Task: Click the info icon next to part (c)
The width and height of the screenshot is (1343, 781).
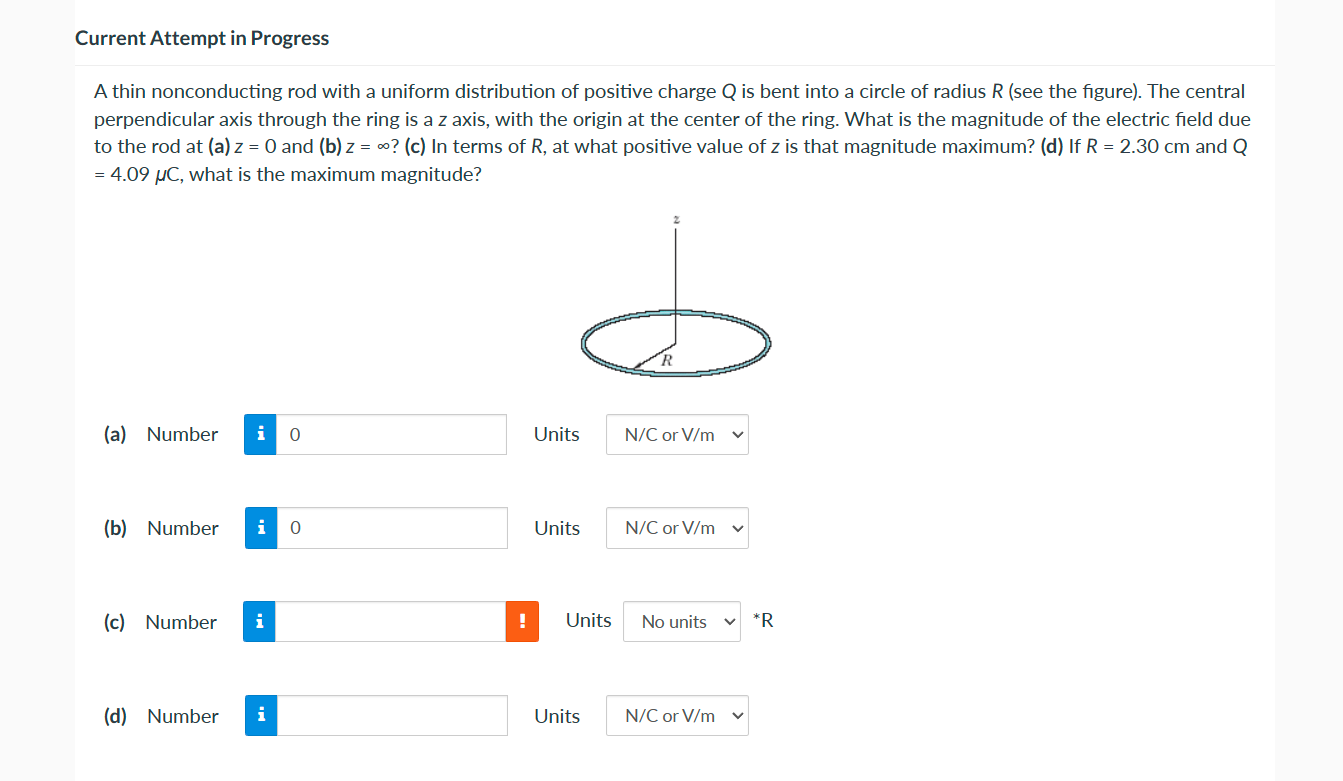Action: click(259, 621)
